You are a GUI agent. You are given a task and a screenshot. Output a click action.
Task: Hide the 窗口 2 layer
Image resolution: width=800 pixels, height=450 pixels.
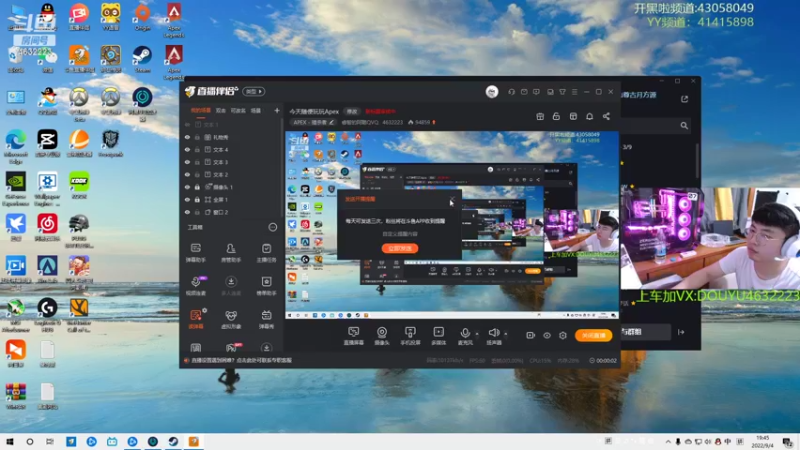pos(187,212)
